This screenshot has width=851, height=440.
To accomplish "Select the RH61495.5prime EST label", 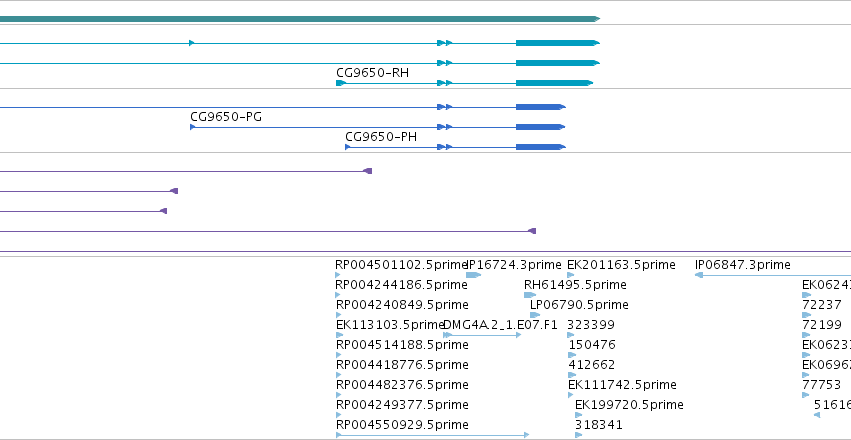I will click(575, 285).
